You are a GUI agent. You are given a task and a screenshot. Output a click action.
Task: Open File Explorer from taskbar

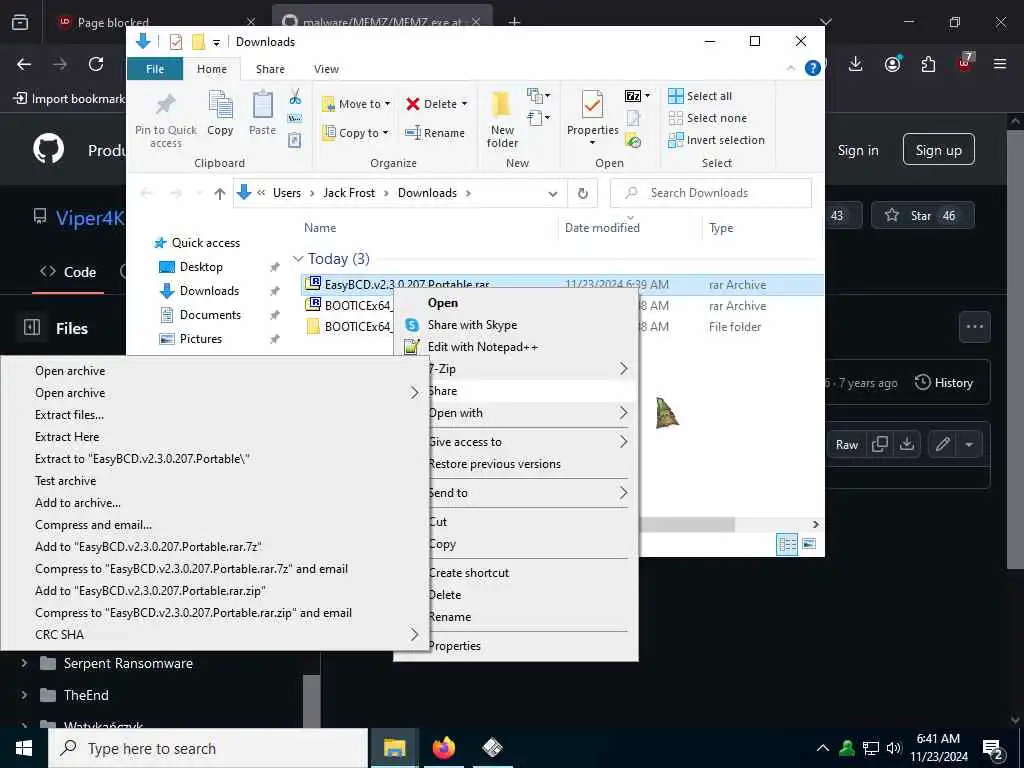[x=394, y=748]
